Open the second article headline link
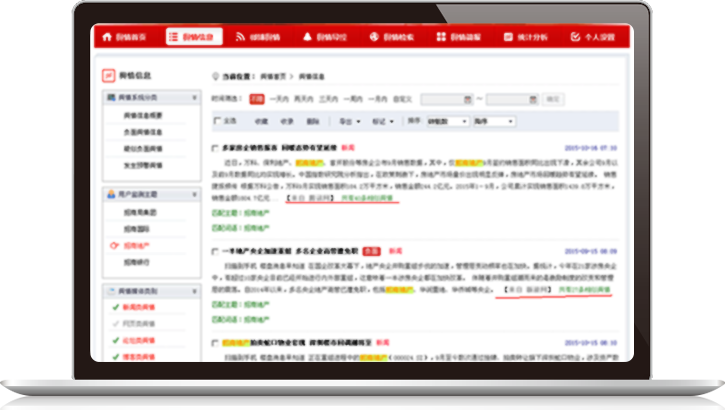725x410 pixels. tap(290, 251)
